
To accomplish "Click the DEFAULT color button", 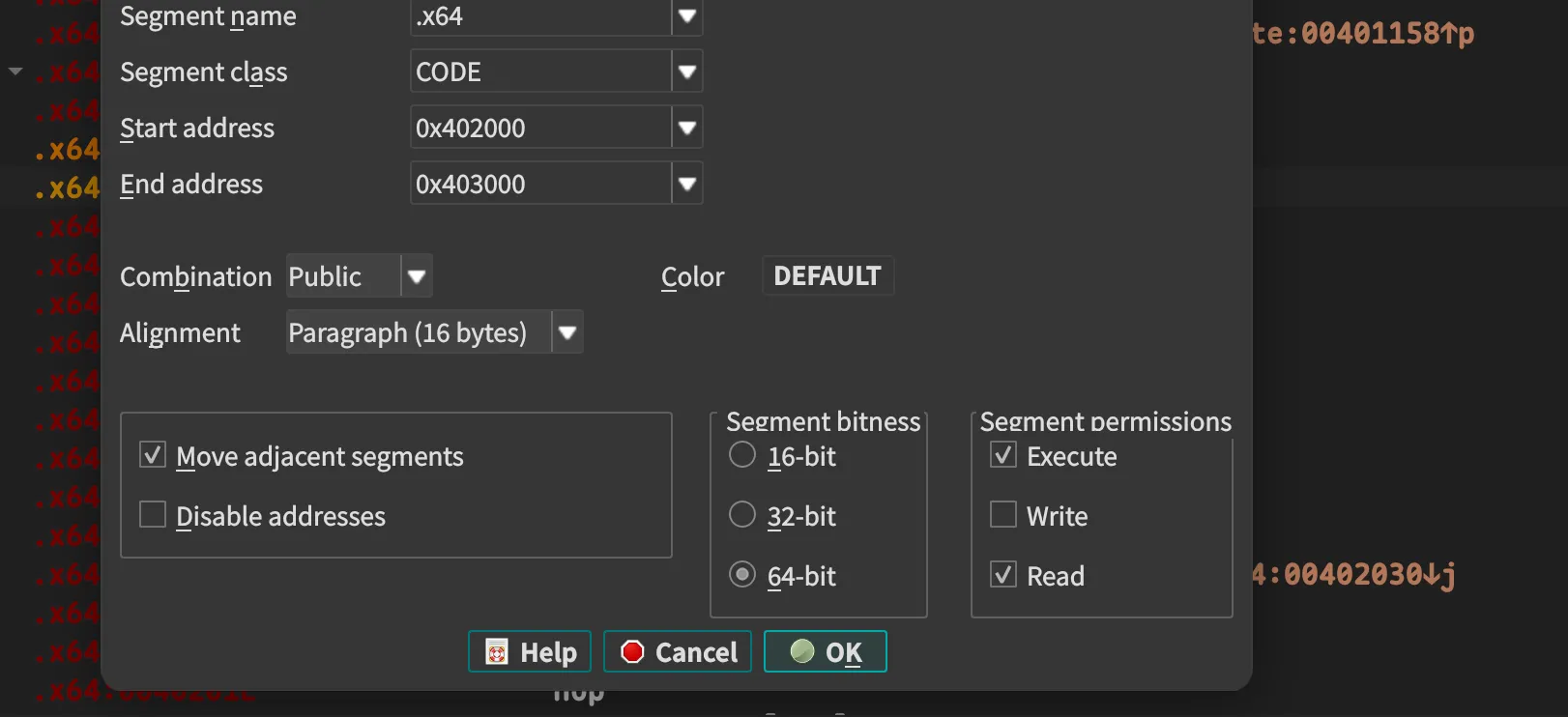I will (828, 276).
